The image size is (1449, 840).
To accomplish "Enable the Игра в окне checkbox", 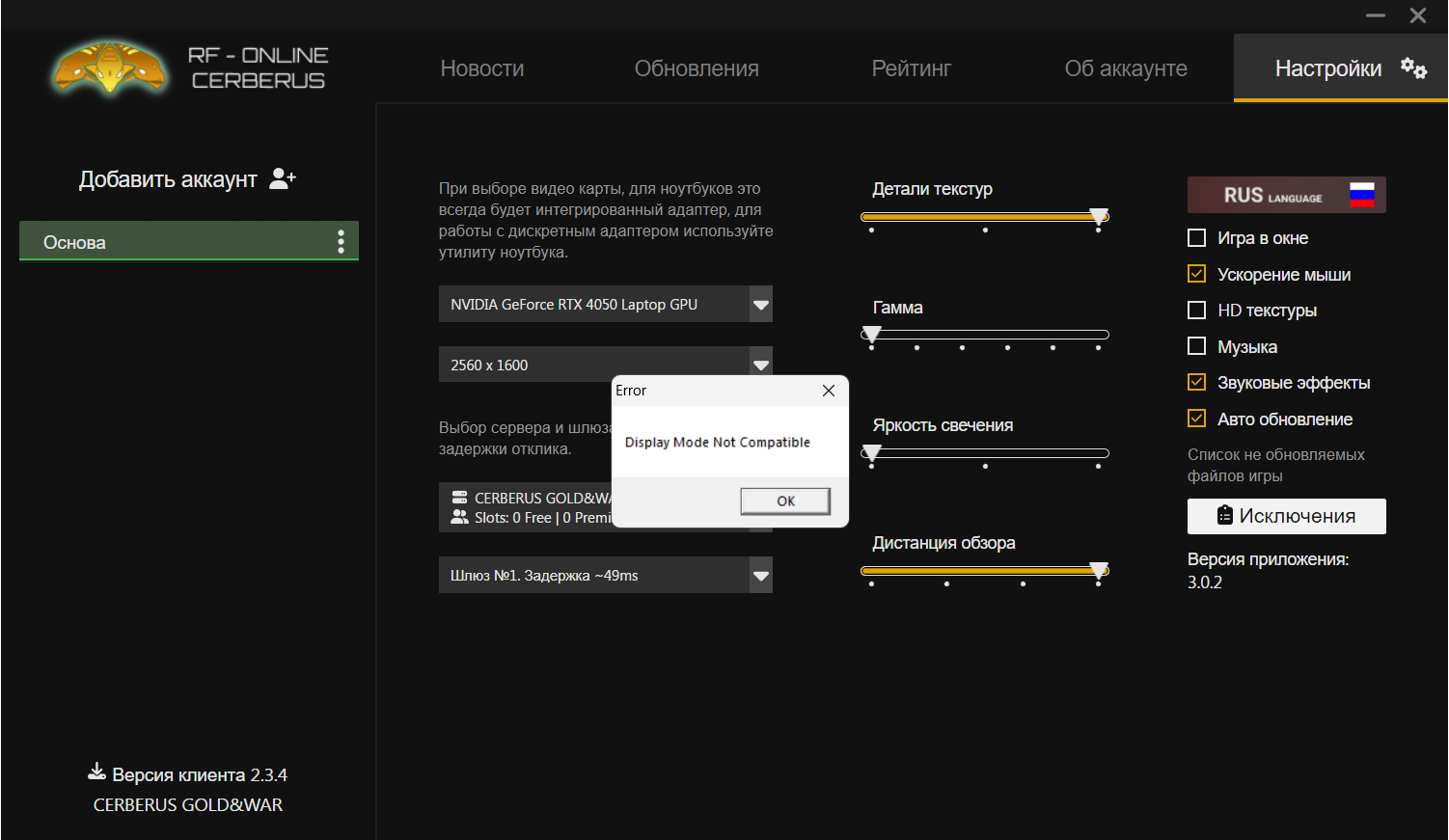I will pyautogui.click(x=1196, y=238).
